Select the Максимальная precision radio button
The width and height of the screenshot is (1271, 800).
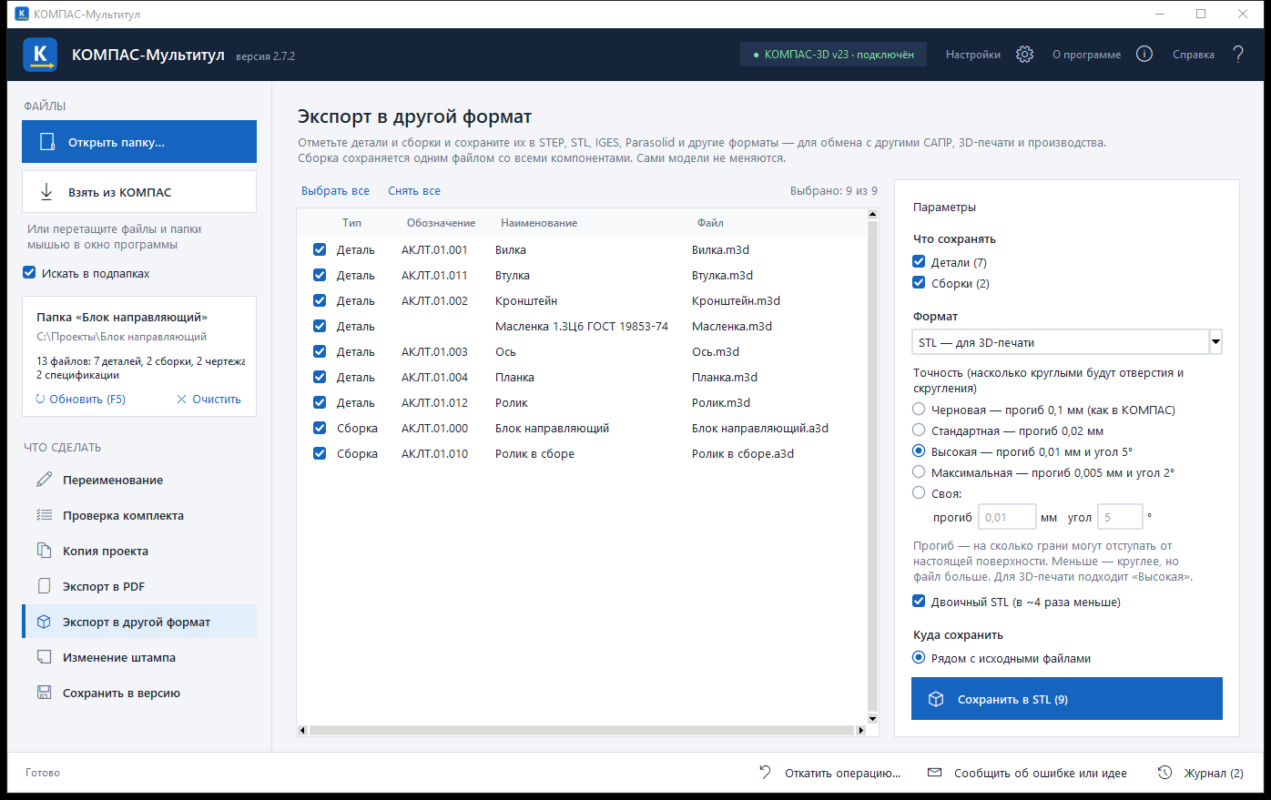919,472
